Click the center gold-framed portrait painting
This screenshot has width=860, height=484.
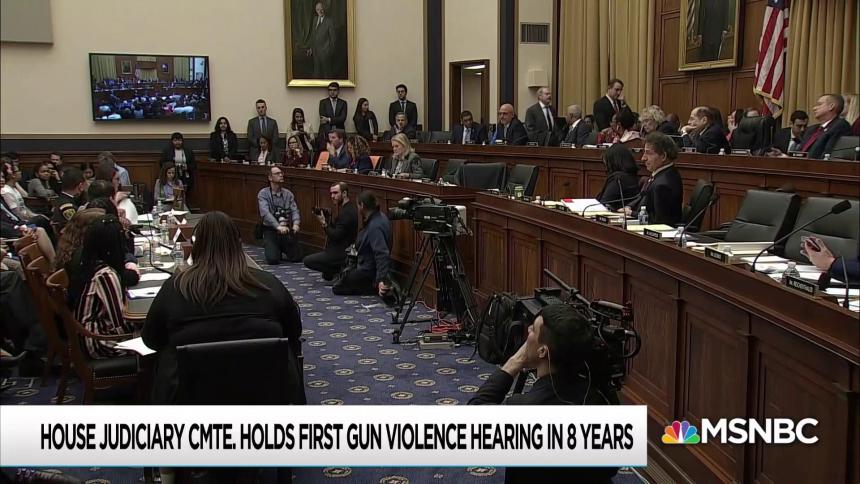[x=319, y=41]
